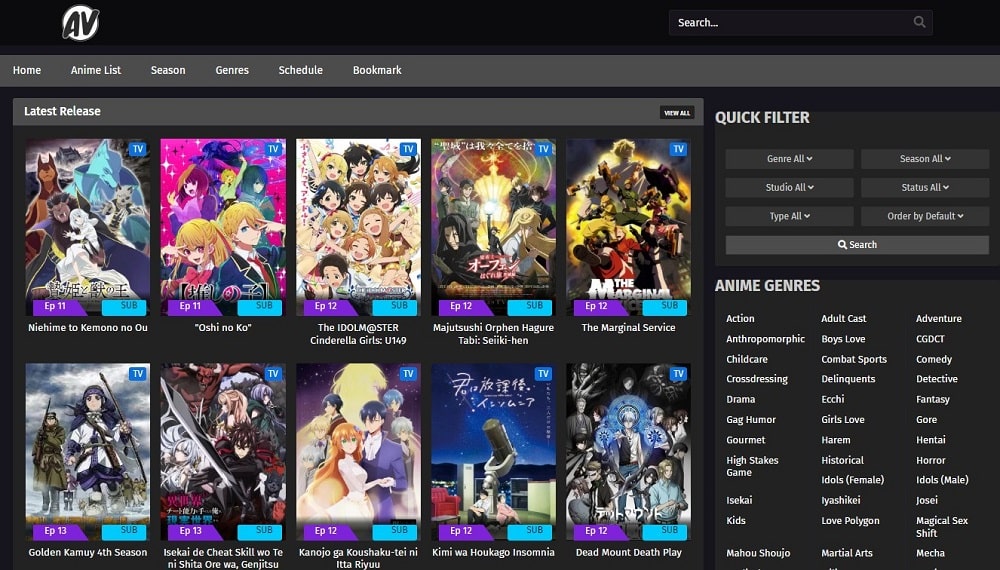
Task: Open the Anime List menu item
Action: (x=96, y=70)
